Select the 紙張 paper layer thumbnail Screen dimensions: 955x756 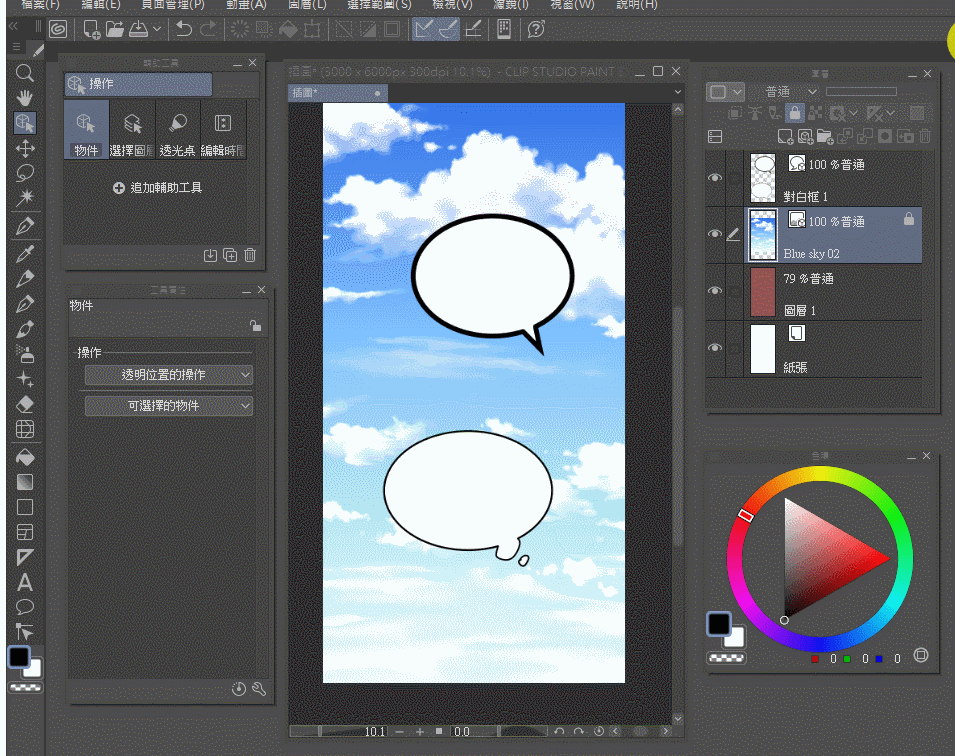click(763, 348)
